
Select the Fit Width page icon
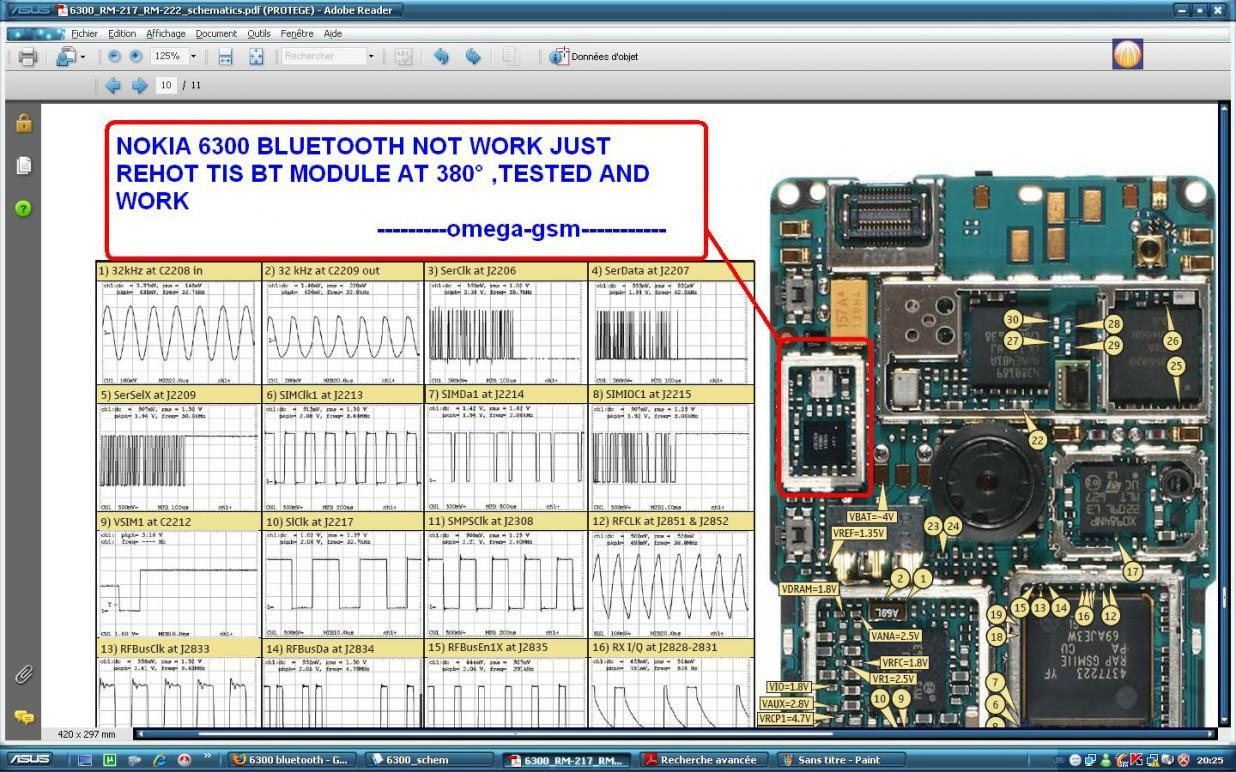(x=225, y=57)
